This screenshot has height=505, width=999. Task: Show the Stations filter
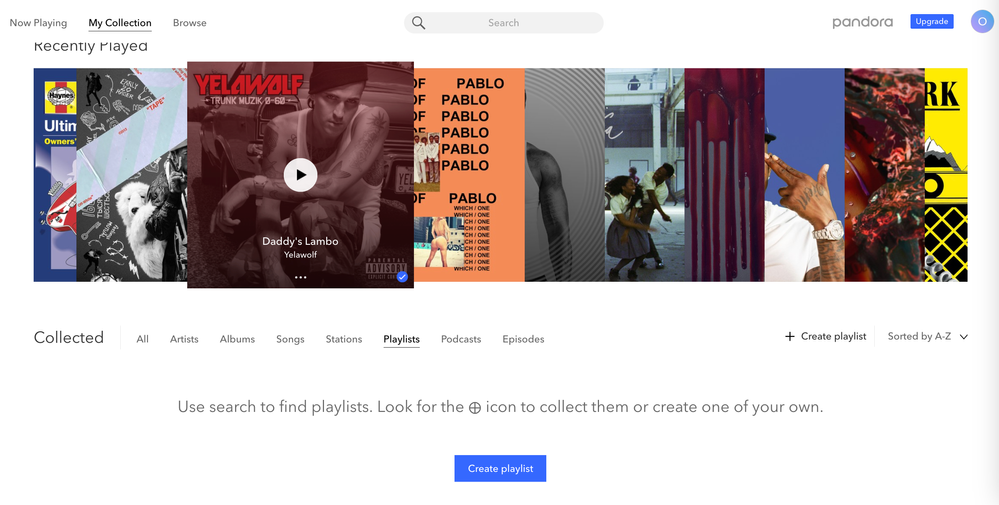(x=343, y=339)
